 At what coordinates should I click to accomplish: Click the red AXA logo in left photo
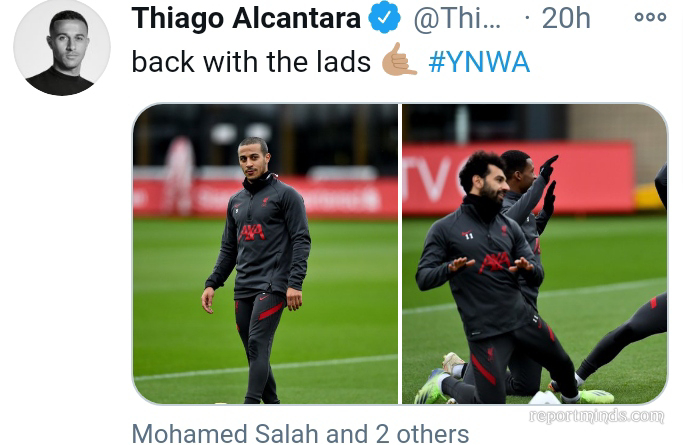tap(252, 233)
